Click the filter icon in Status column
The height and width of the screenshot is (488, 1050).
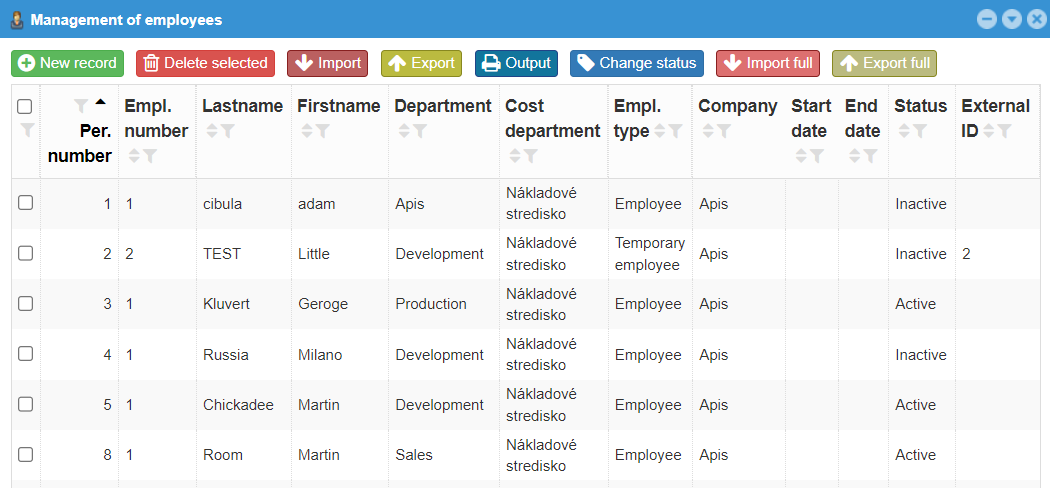[920, 131]
